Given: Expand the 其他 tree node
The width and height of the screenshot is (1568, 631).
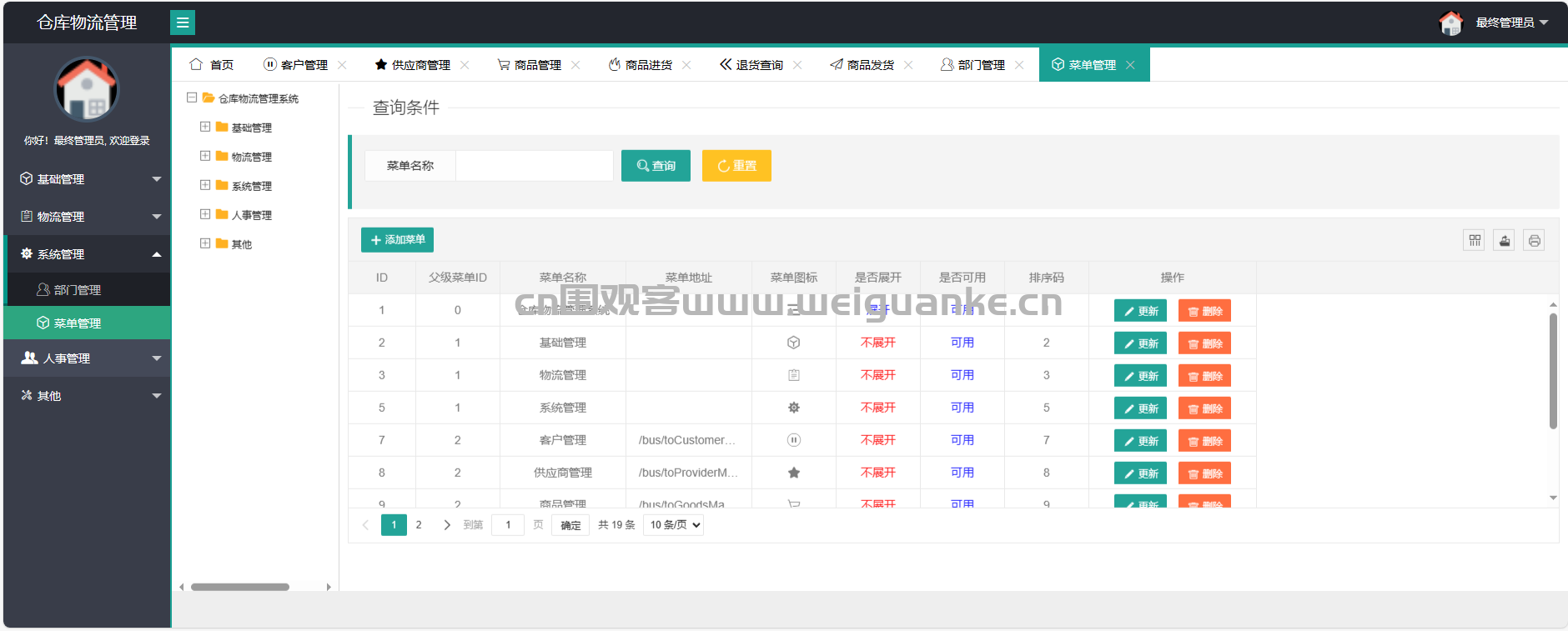Looking at the screenshot, I should pos(205,243).
